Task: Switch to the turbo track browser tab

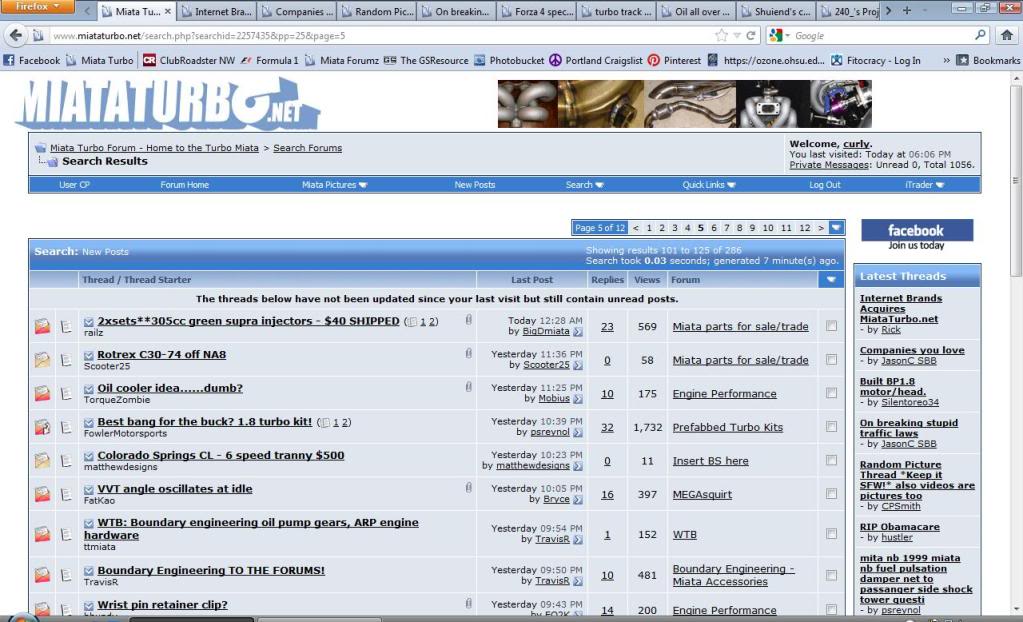Action: [628, 10]
